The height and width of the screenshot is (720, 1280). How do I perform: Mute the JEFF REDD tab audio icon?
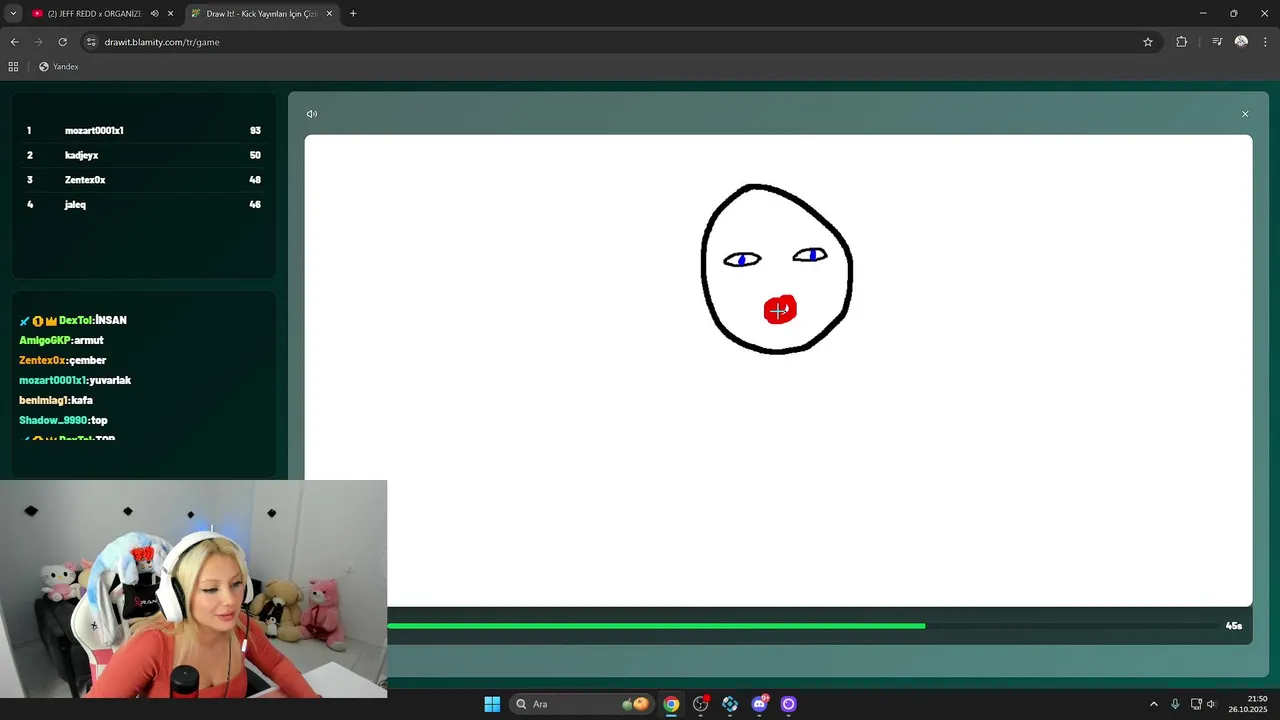pos(154,14)
